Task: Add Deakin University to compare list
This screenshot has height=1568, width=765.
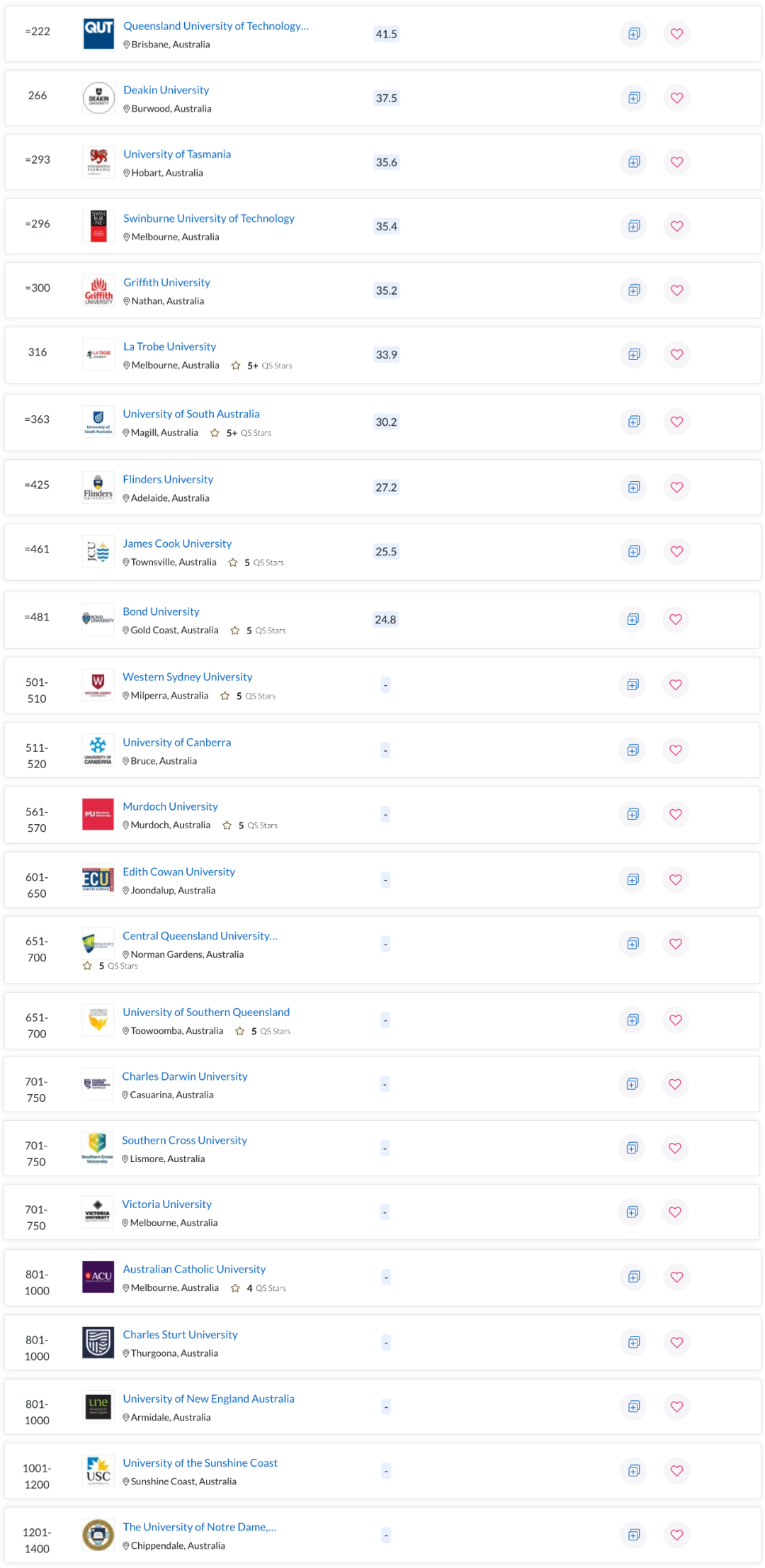Action: pos(634,98)
